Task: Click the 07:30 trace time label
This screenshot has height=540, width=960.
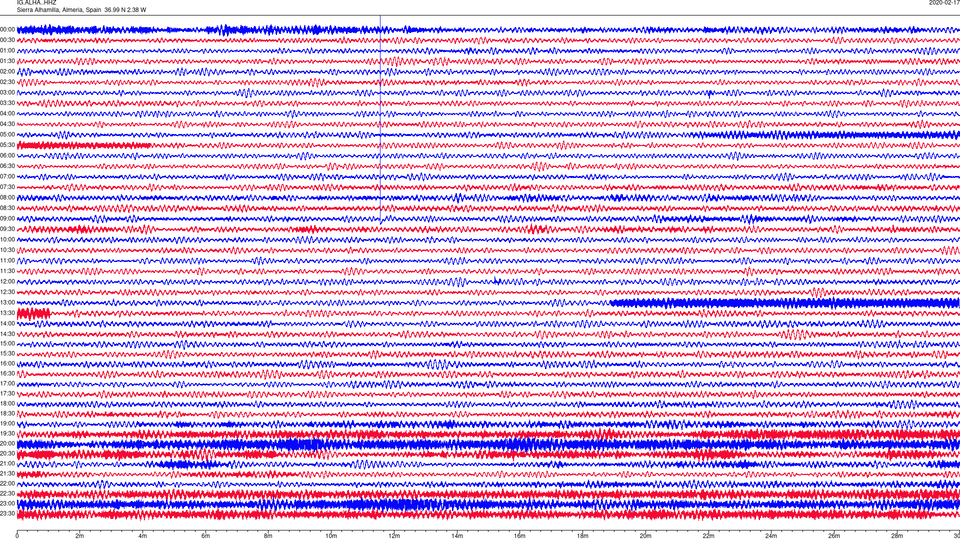Action: click(7, 187)
